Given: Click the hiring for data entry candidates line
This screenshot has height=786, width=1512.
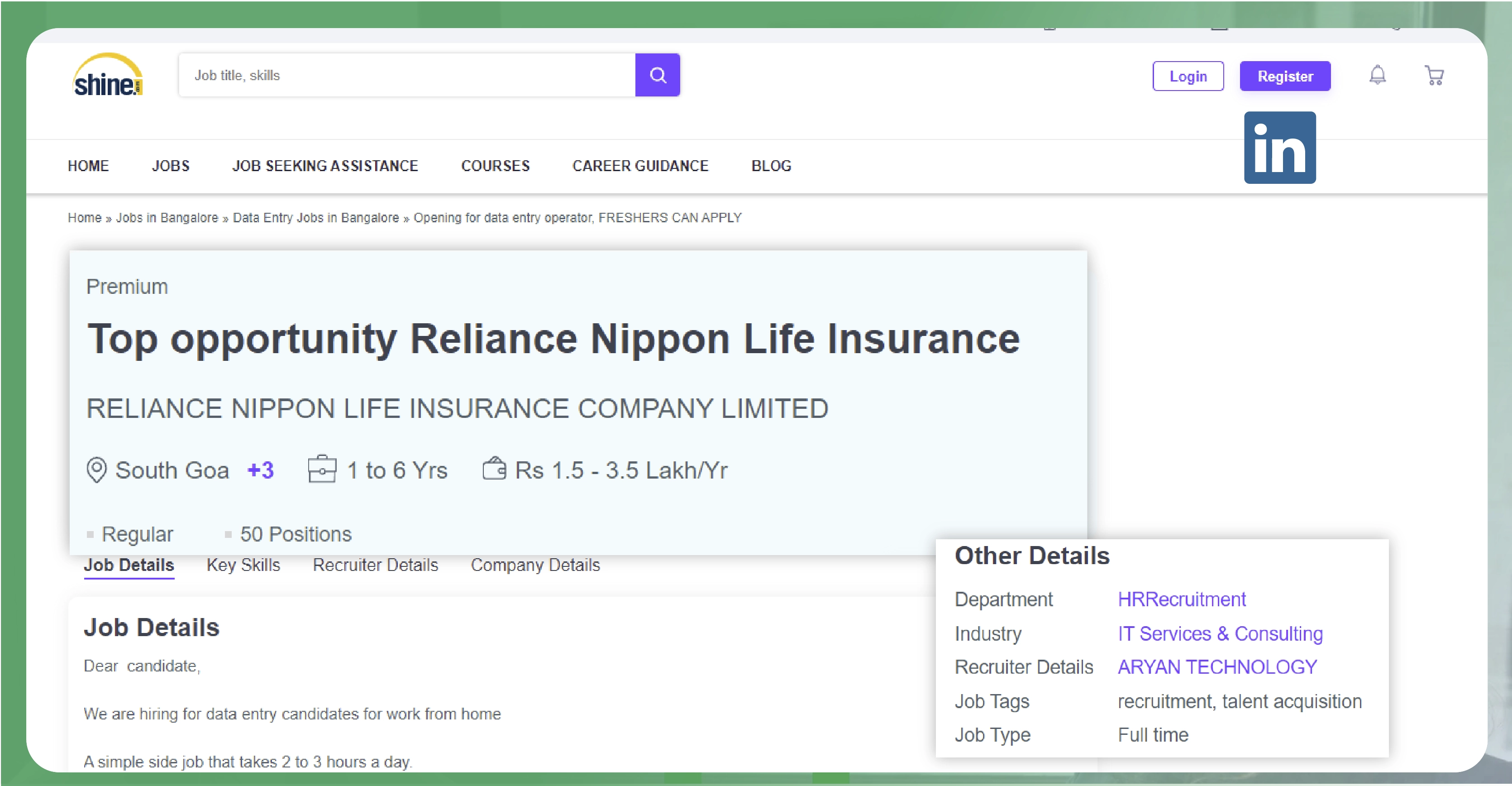Looking at the screenshot, I should click(x=292, y=714).
